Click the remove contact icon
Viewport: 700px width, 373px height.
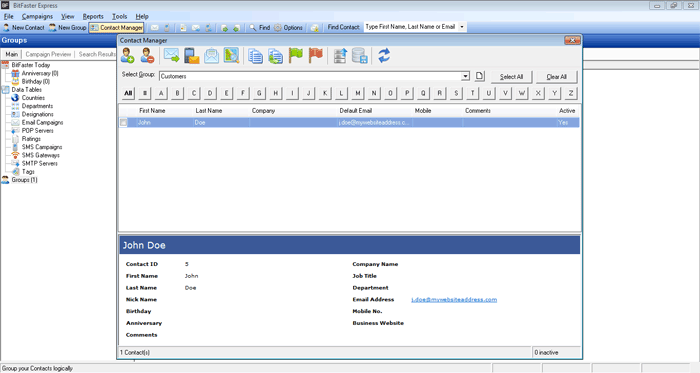point(147,56)
